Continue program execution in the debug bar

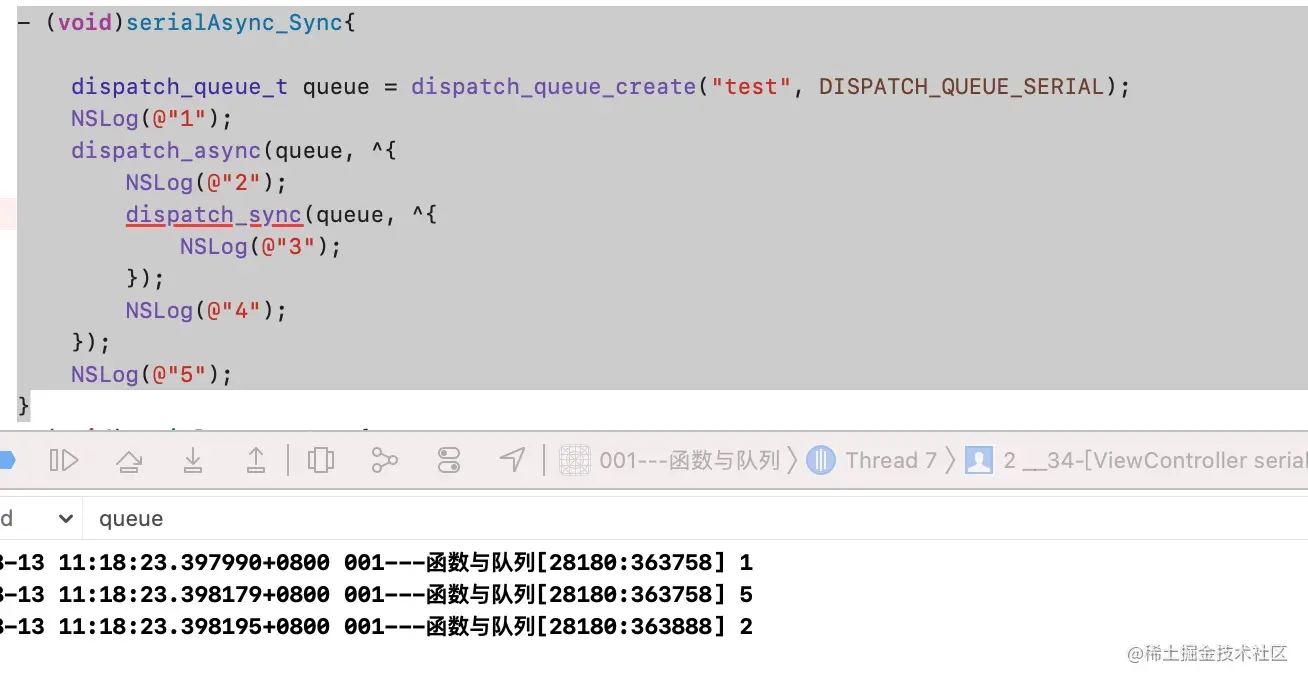62,459
